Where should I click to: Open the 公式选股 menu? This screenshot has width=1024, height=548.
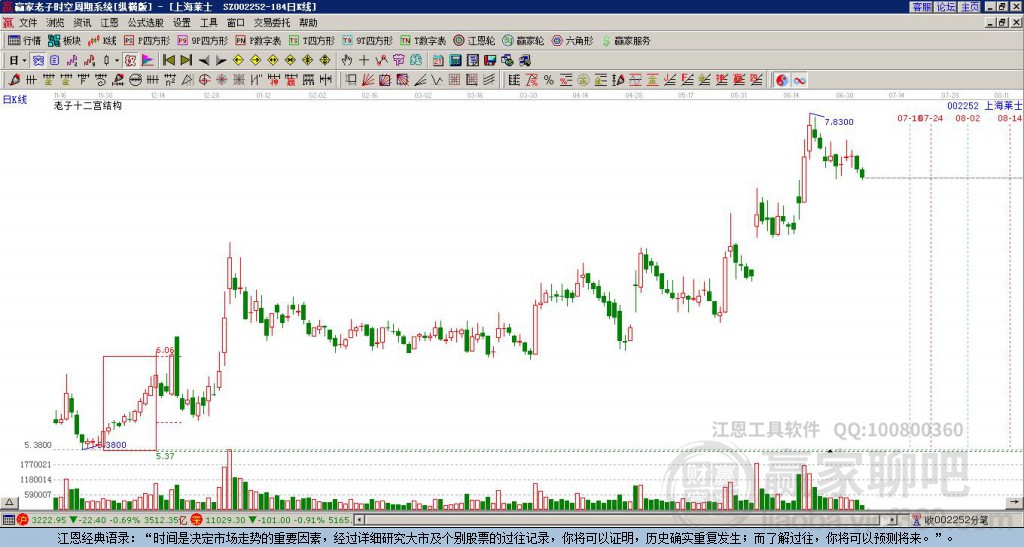(x=146, y=23)
